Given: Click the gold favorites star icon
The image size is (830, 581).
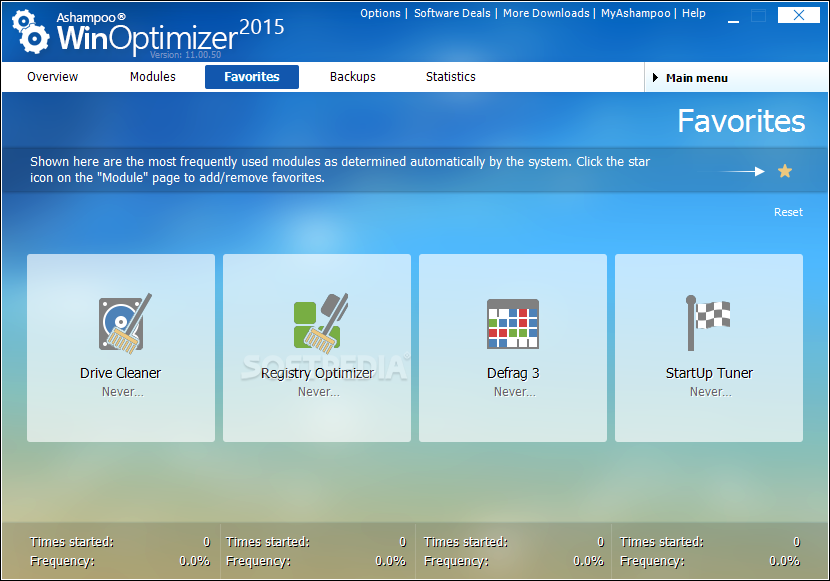Looking at the screenshot, I should 784,171.
